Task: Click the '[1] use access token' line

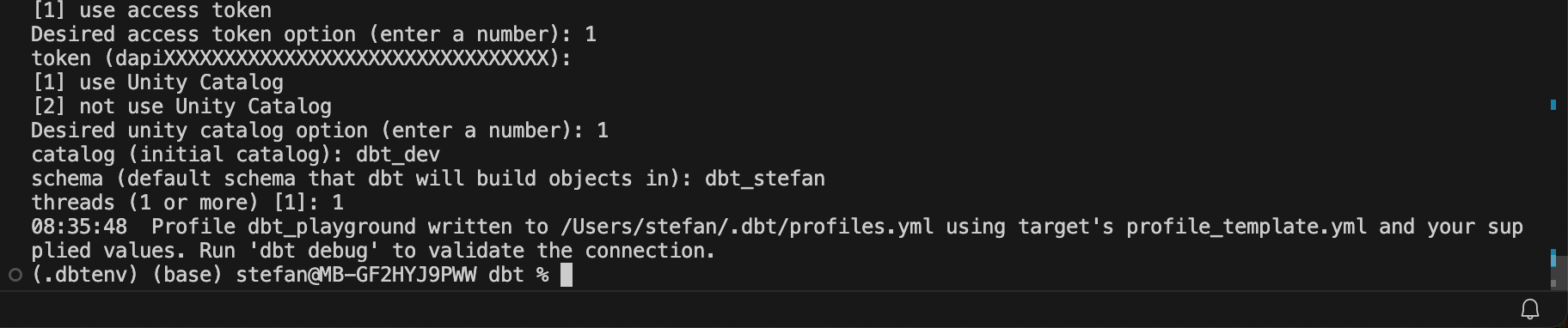Action: click(151, 10)
